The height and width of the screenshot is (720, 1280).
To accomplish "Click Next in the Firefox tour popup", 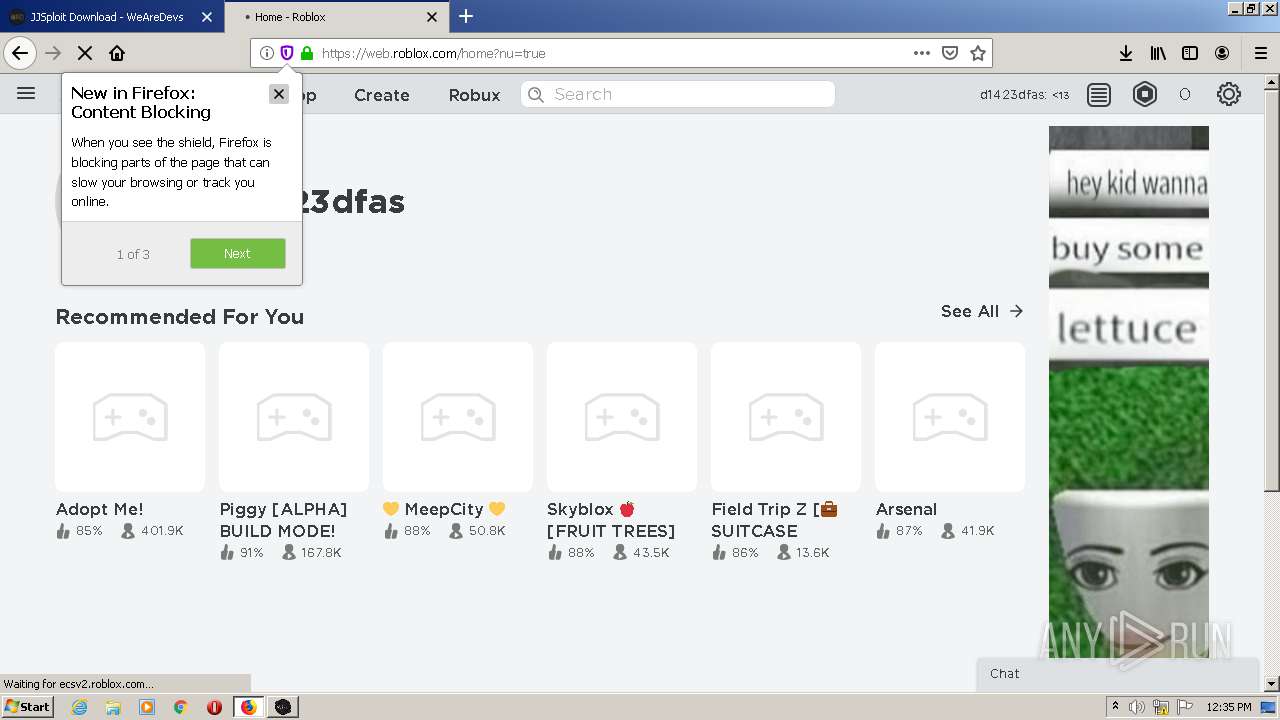I will point(238,253).
